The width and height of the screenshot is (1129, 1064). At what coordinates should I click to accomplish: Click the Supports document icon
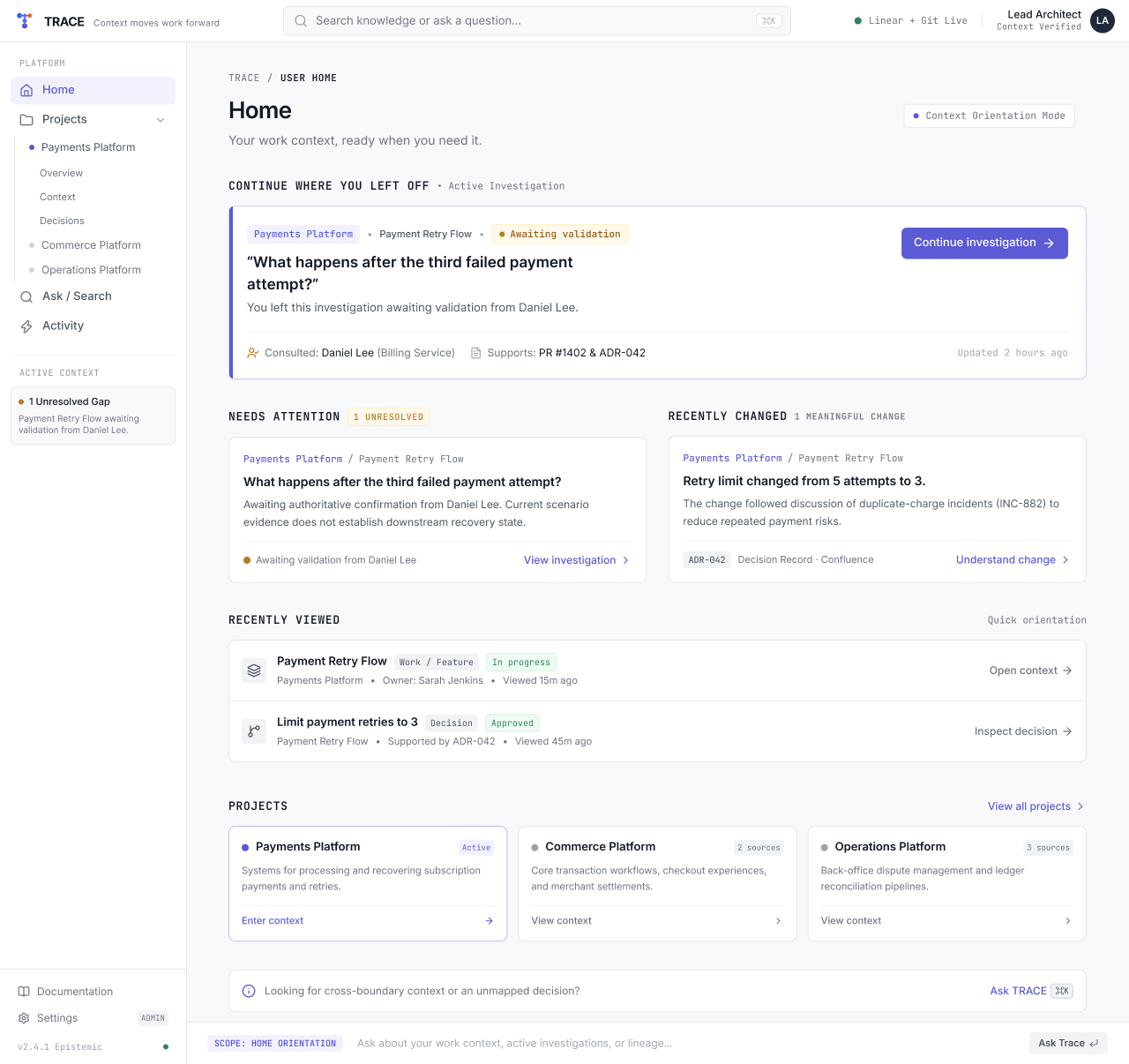click(x=476, y=353)
